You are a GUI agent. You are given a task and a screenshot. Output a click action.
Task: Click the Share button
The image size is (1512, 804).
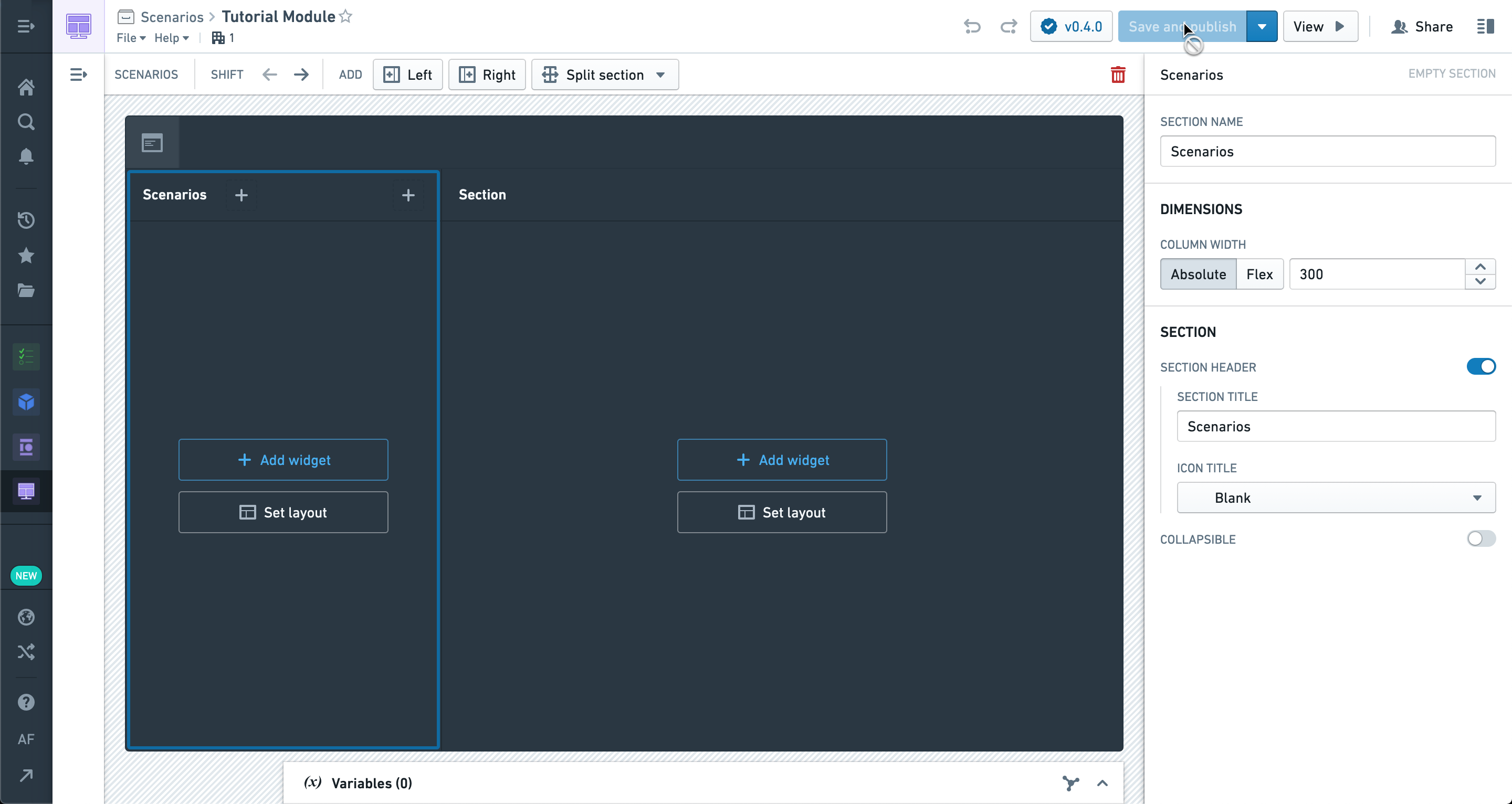(x=1422, y=26)
